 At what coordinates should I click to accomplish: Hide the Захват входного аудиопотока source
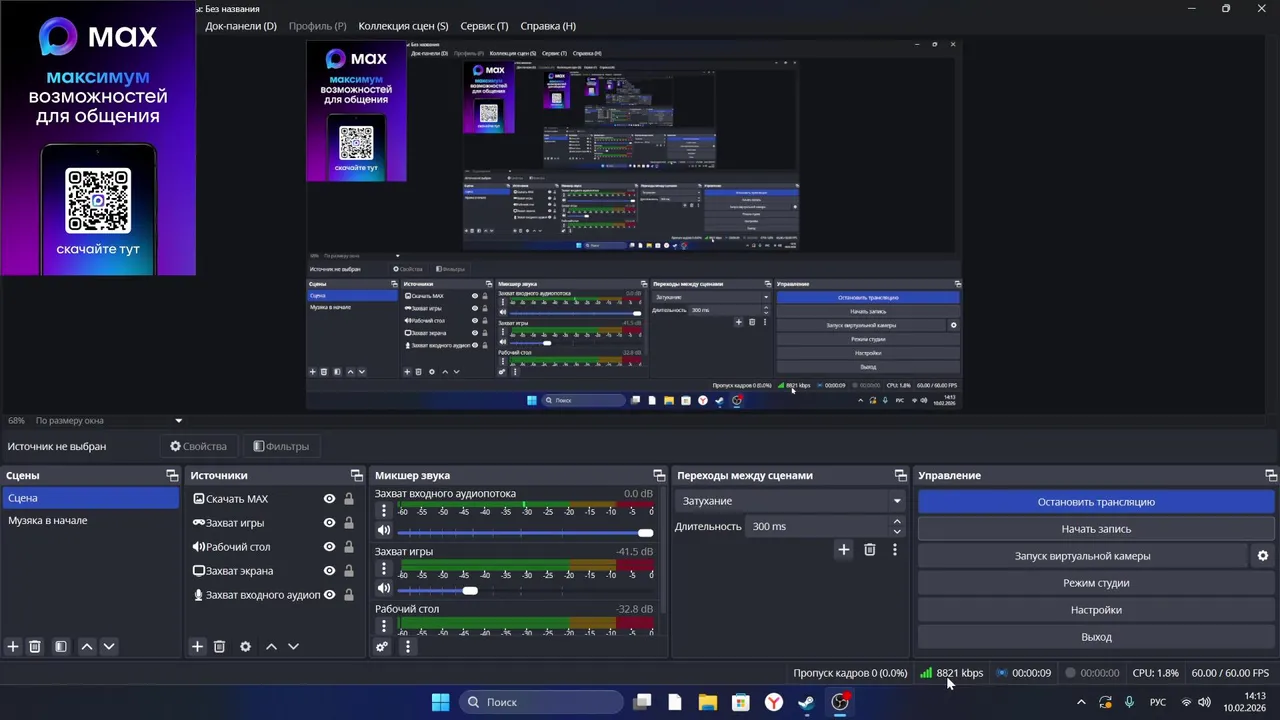click(329, 595)
